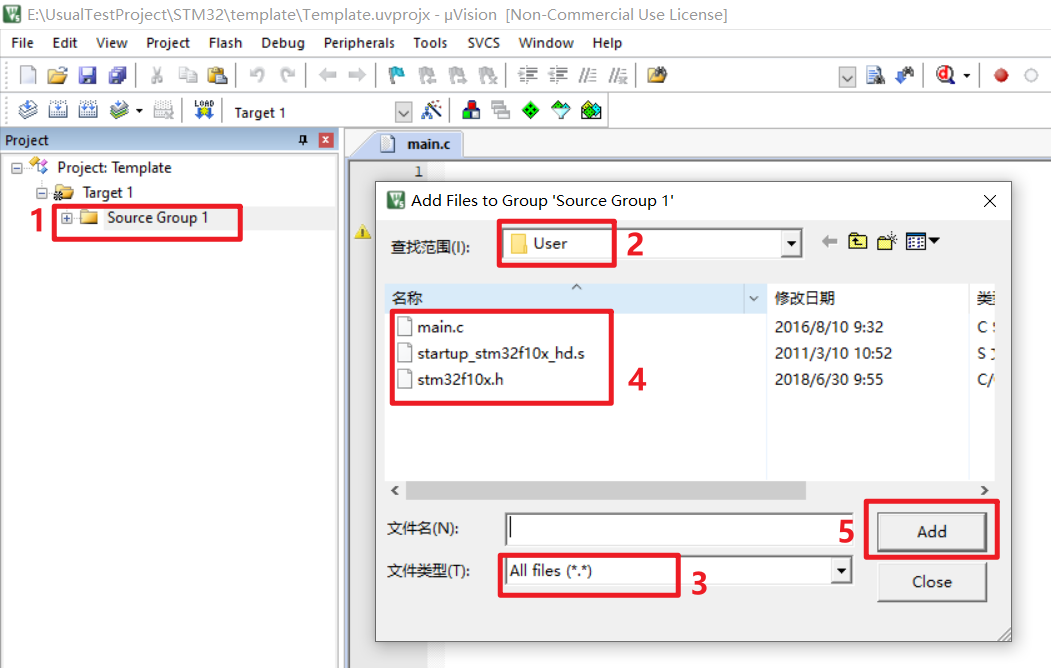
Task: Launch the Pack Installer icon
Action: [591, 109]
